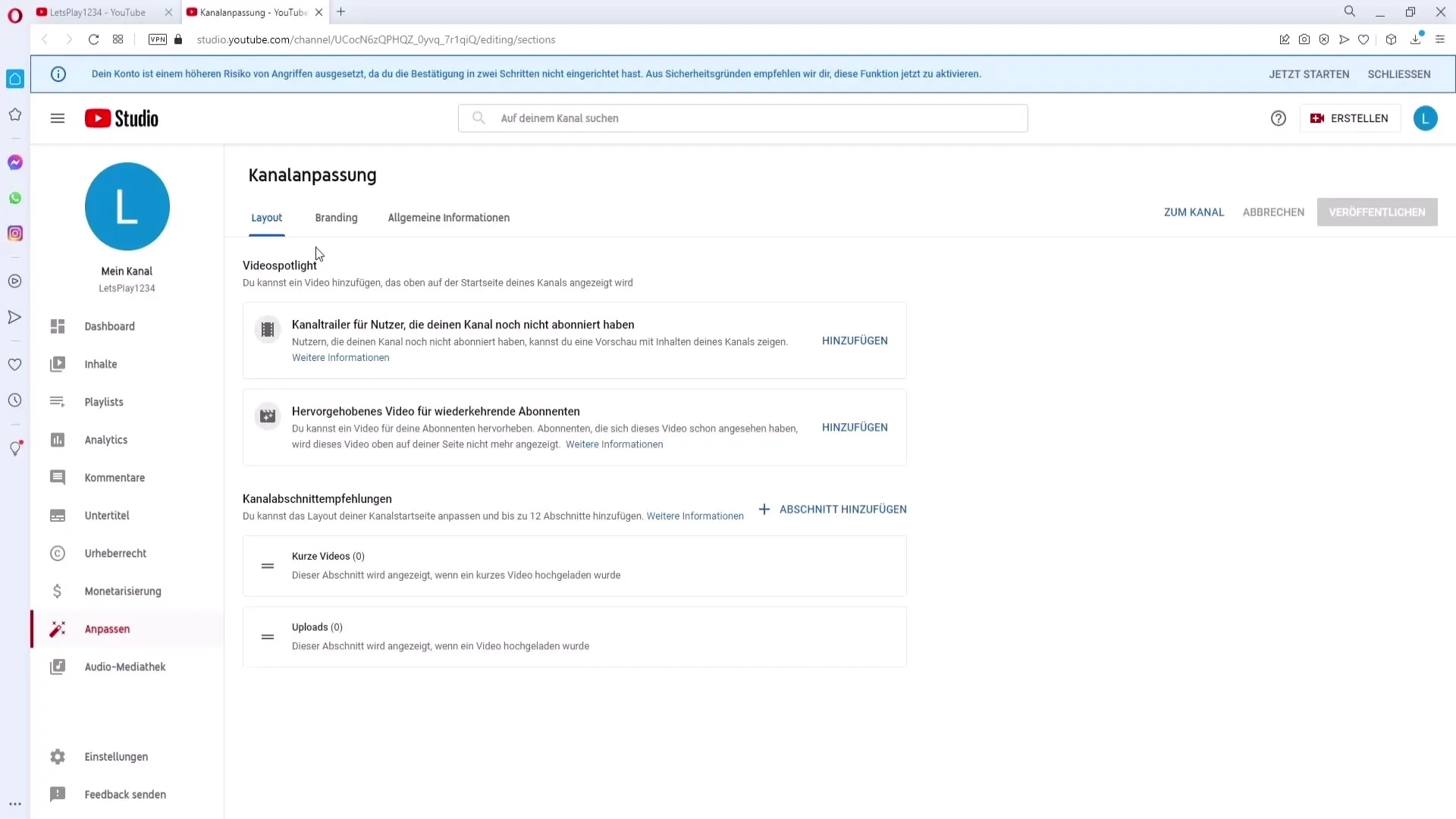Open the Analytics panel
The width and height of the screenshot is (1456, 819).
106,440
